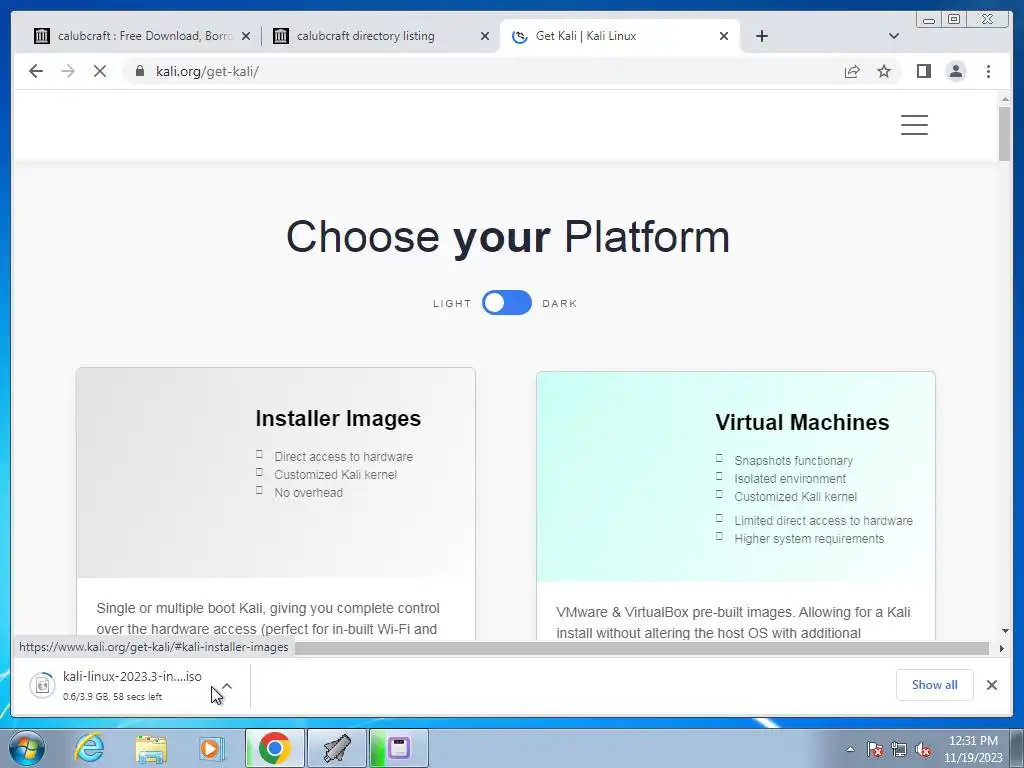The height and width of the screenshot is (768, 1024).
Task: Click the download file icon
Action: (42, 685)
